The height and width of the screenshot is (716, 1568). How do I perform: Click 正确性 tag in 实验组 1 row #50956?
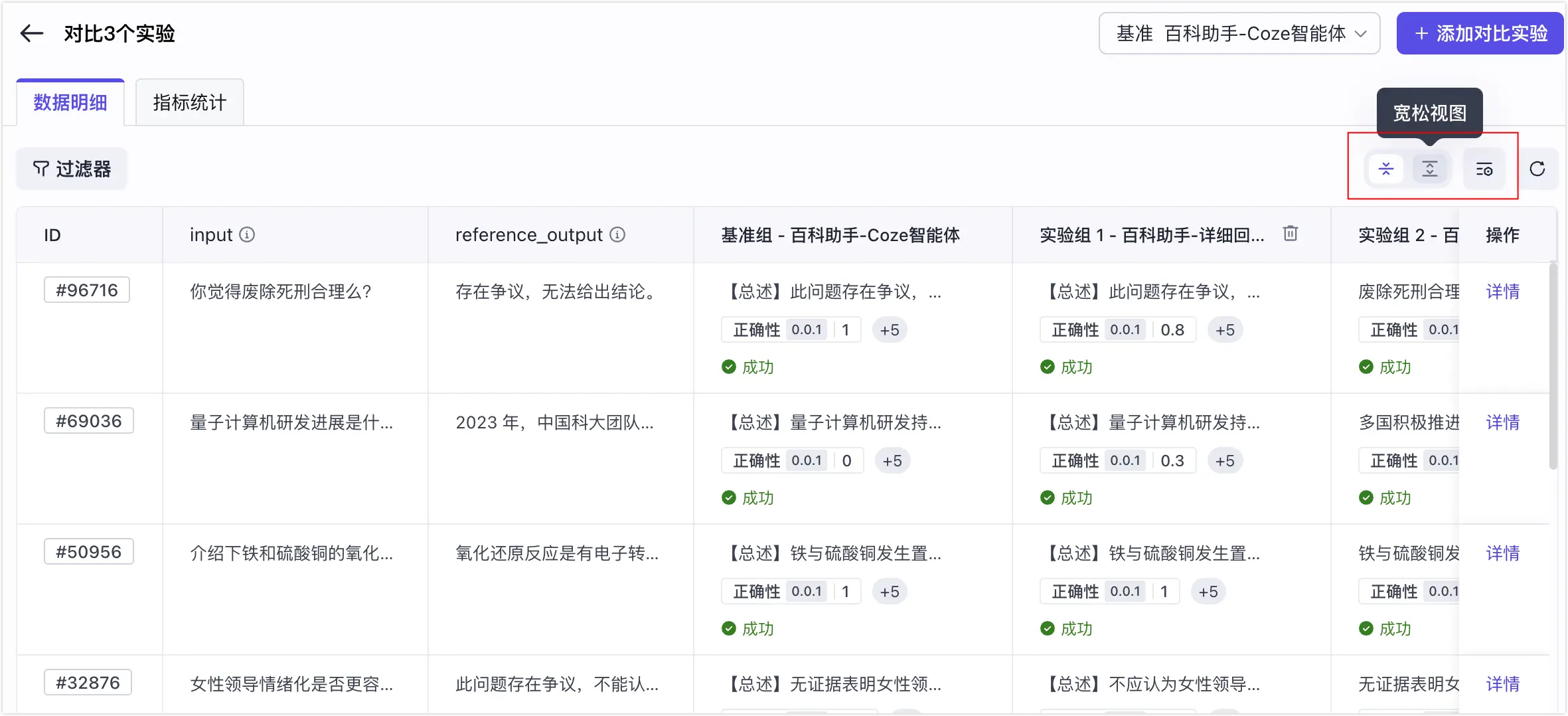[1110, 591]
